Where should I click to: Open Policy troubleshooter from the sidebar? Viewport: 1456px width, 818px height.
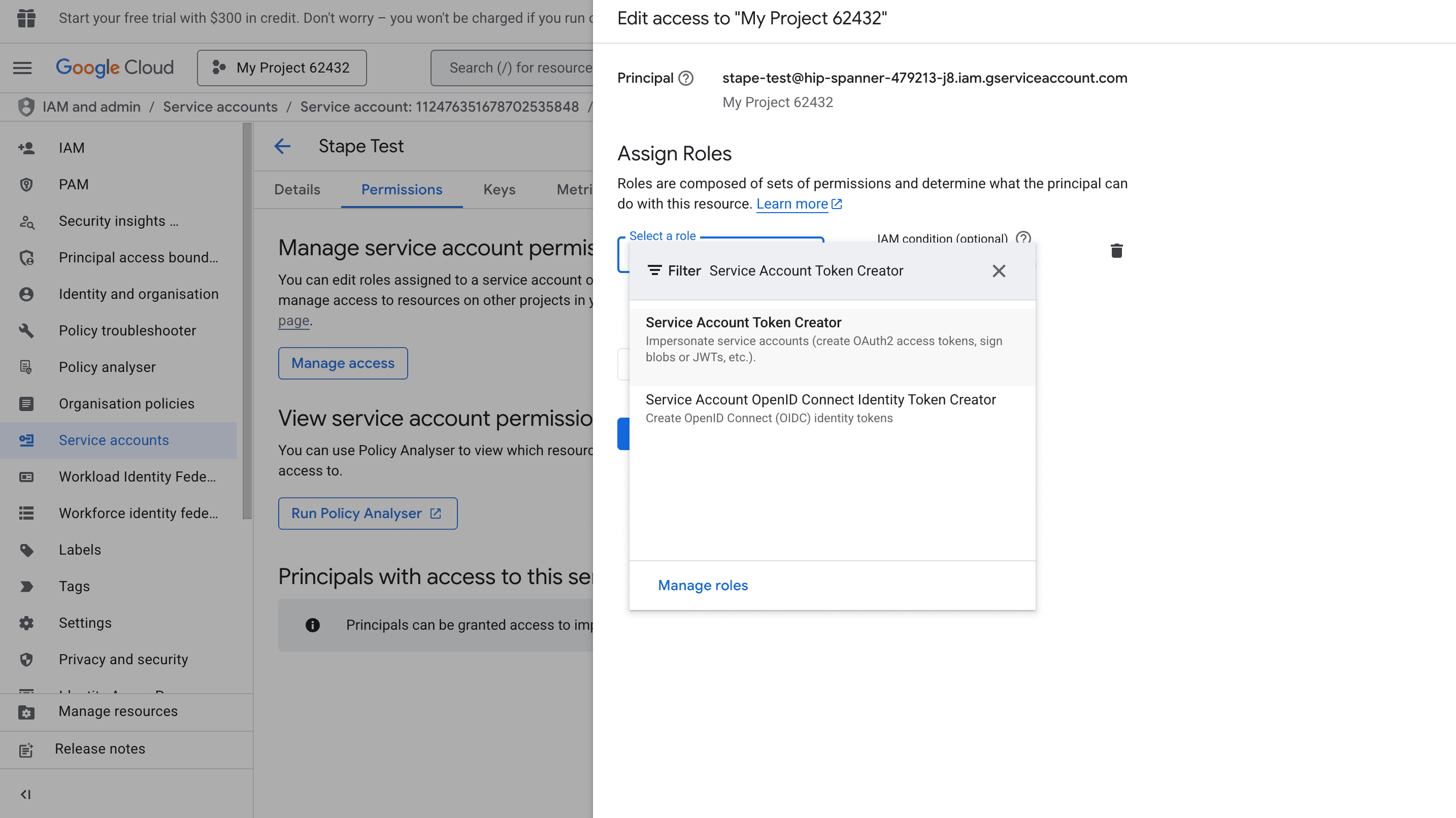[127, 330]
